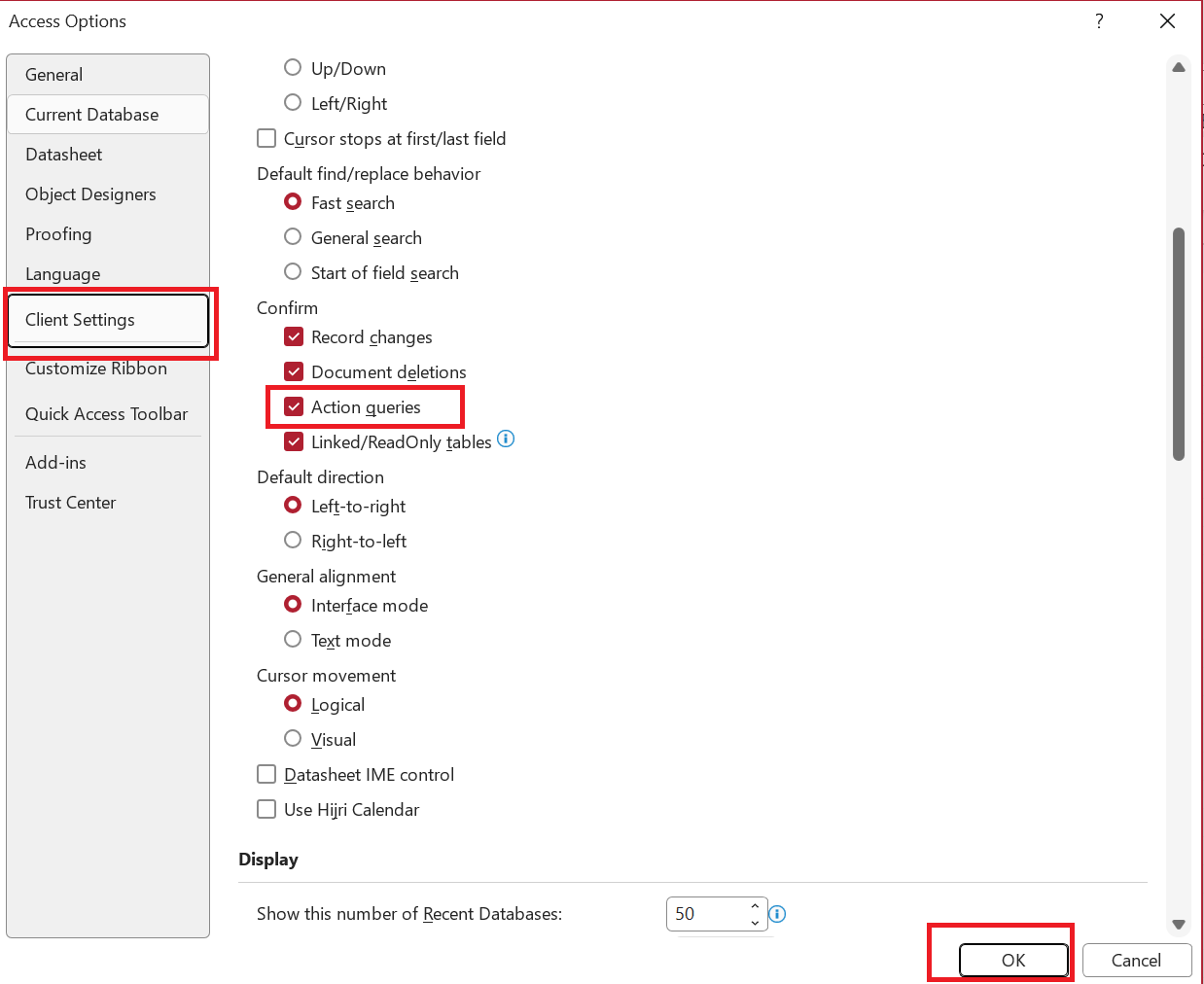Click OK to apply options

click(1013, 960)
